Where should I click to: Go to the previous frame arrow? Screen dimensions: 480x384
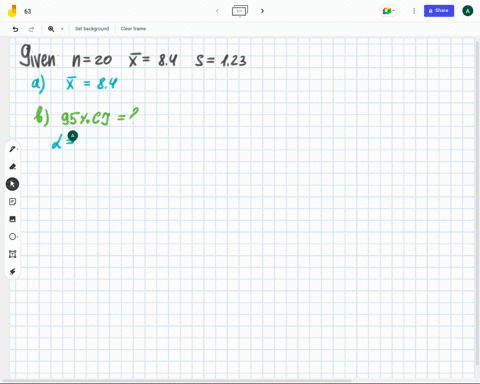click(x=217, y=11)
